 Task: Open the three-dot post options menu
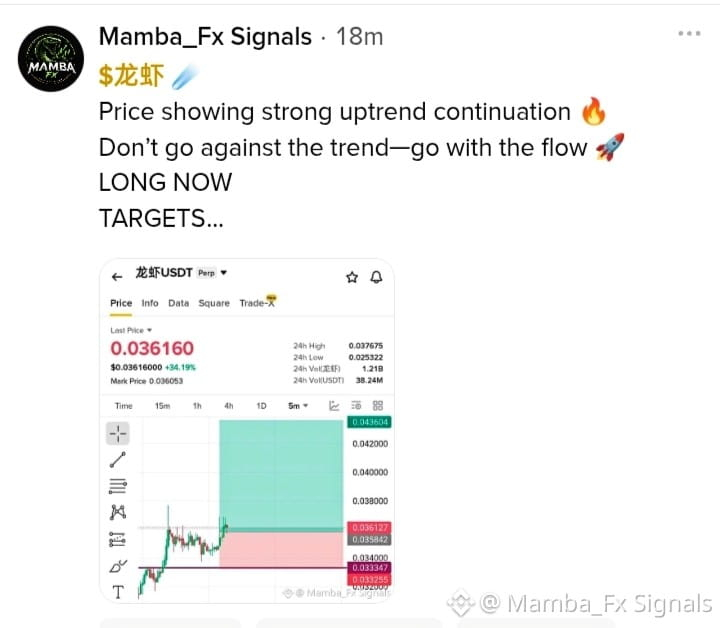(689, 33)
